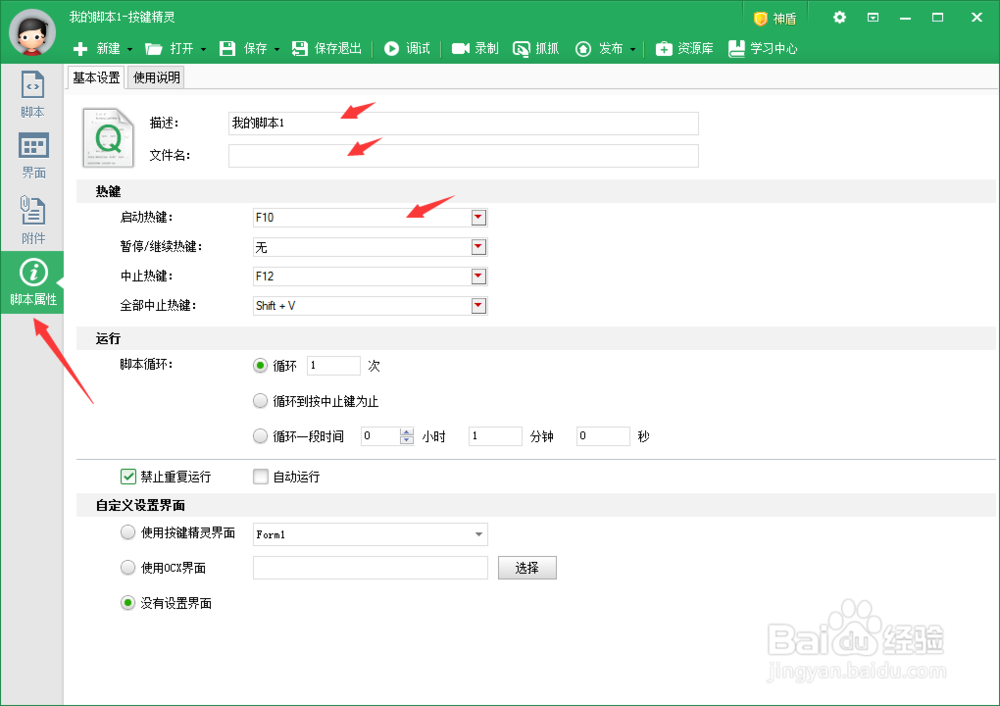This screenshot has width=1000, height=706.
Task: Click the 保存 save toolbar button
Action: coord(243,48)
